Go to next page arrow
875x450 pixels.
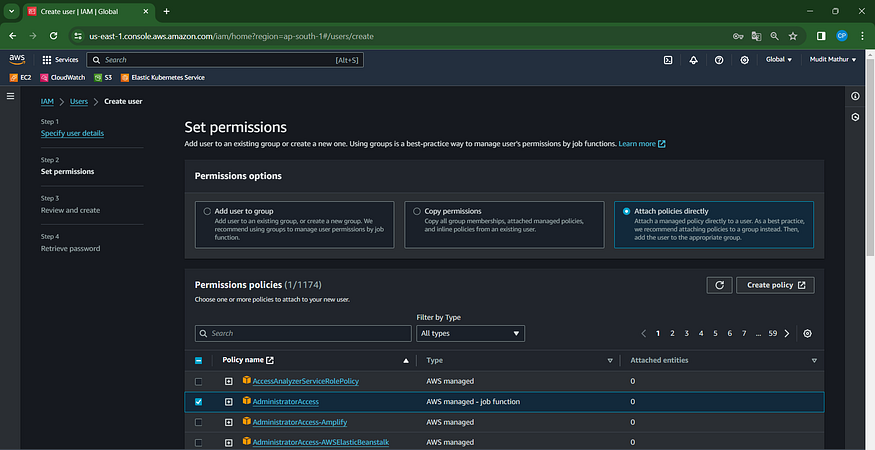[787, 333]
